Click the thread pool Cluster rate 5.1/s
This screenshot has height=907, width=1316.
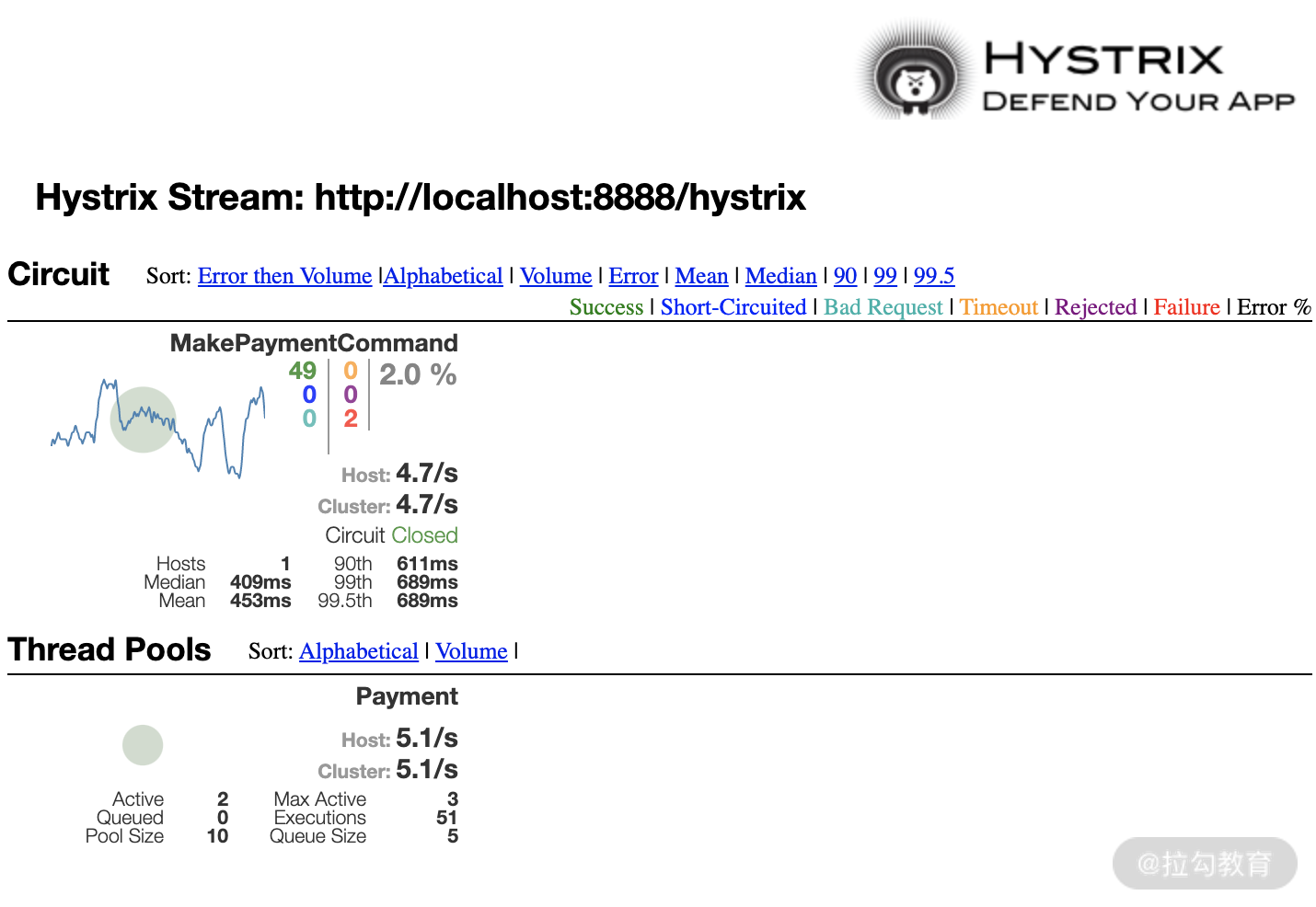[x=427, y=770]
